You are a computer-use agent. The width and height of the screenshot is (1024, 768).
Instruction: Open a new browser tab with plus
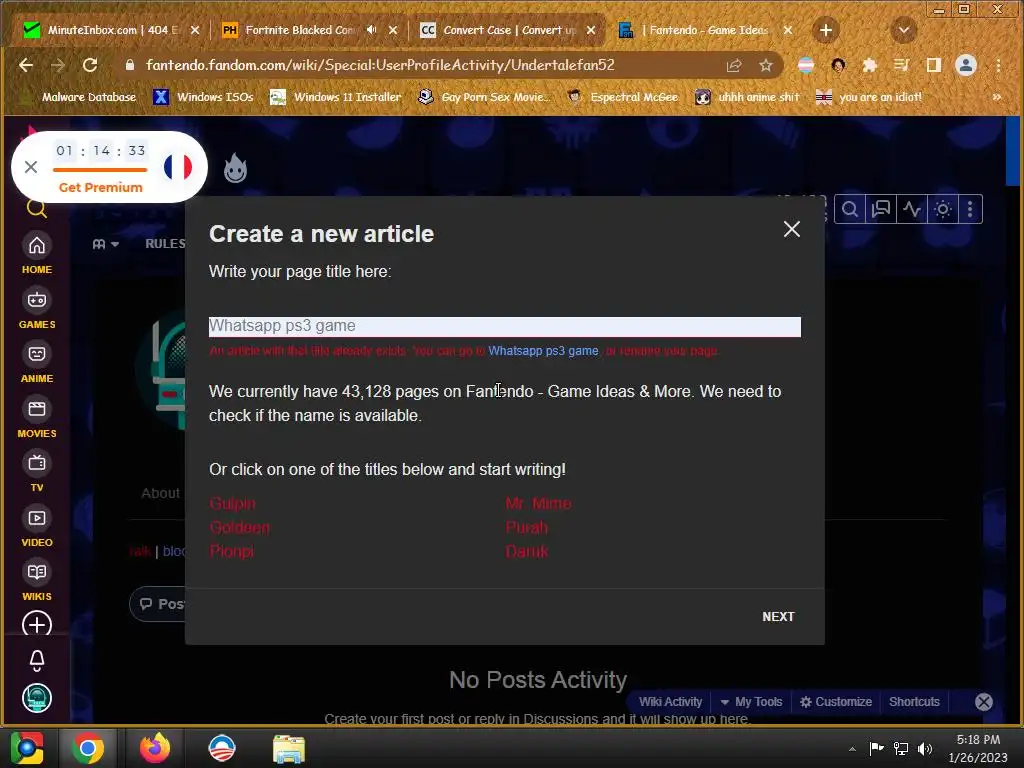click(825, 30)
